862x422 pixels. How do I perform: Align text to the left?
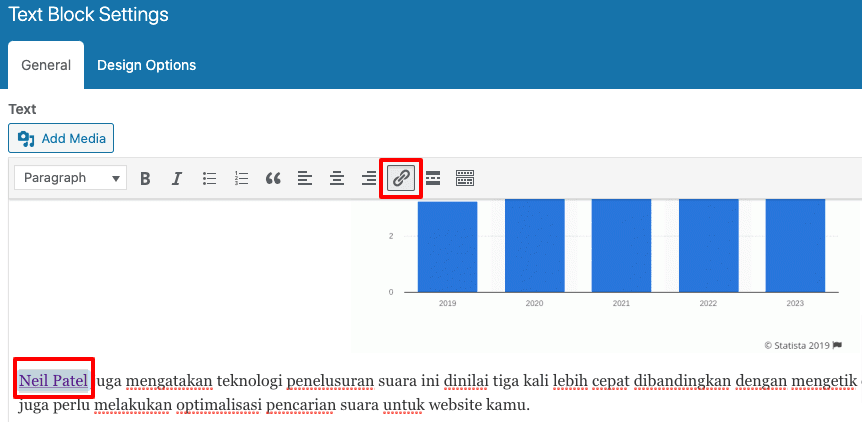305,179
